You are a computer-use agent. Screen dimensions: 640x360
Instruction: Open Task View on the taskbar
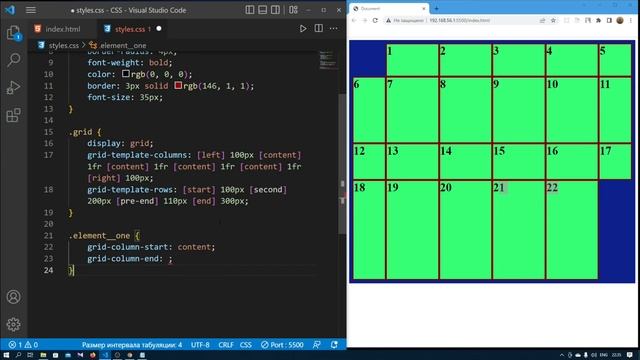[x=30, y=355]
